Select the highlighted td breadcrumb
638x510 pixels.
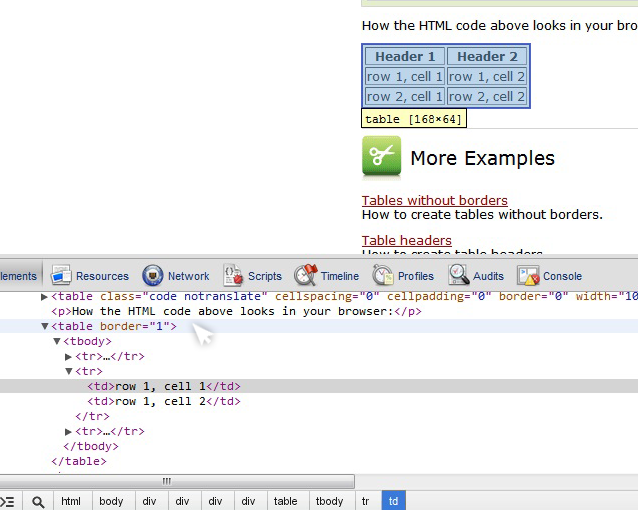[x=393, y=501]
